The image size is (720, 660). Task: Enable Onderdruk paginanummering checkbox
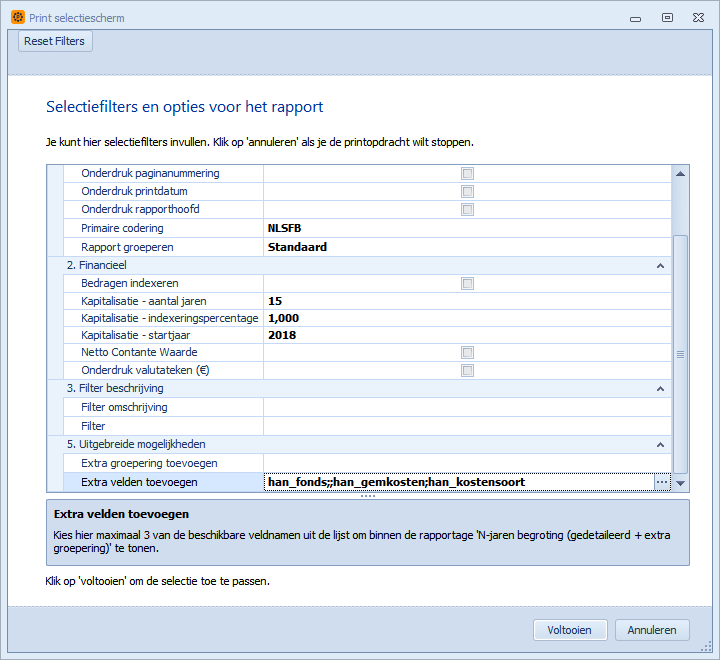(x=467, y=173)
